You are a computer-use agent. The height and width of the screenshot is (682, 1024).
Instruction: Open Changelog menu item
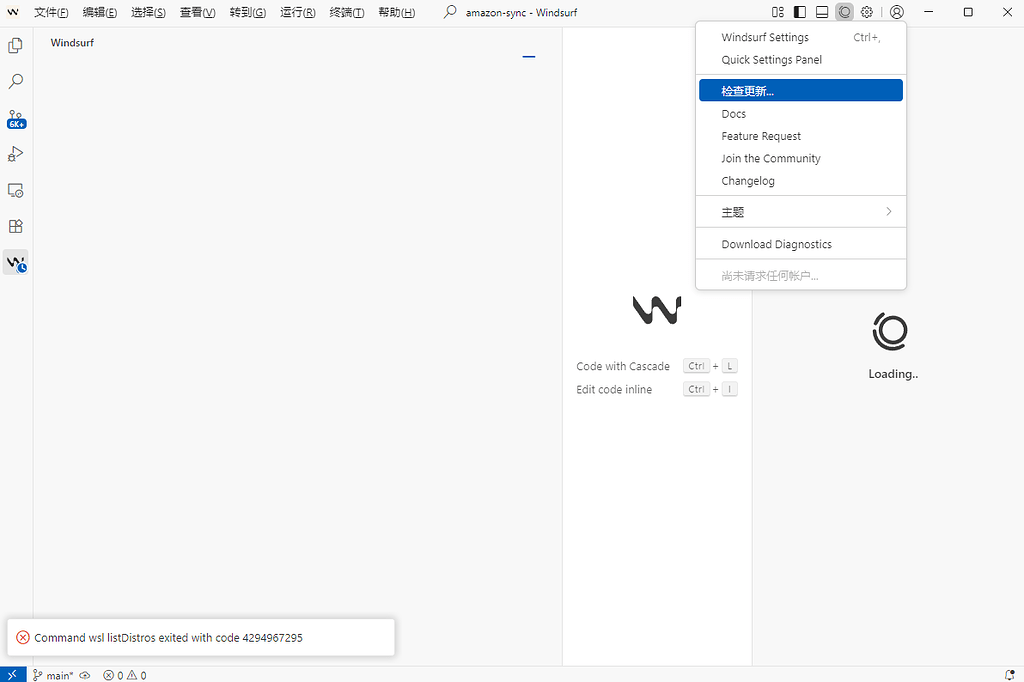coord(801,181)
